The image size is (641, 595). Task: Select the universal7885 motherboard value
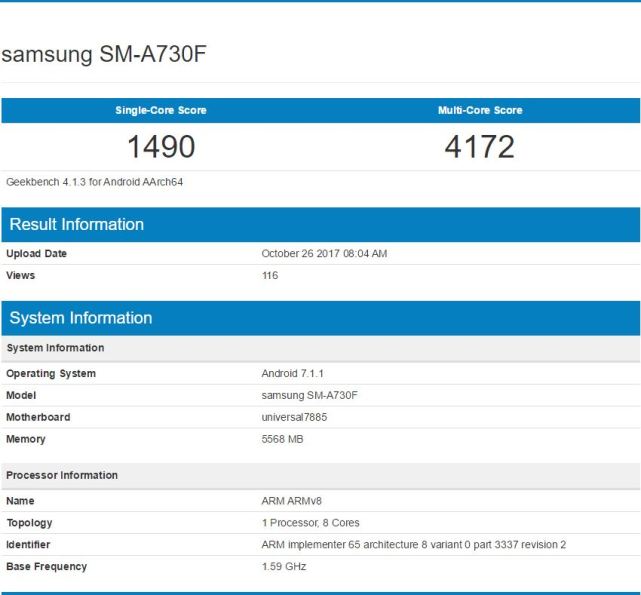coord(294,417)
